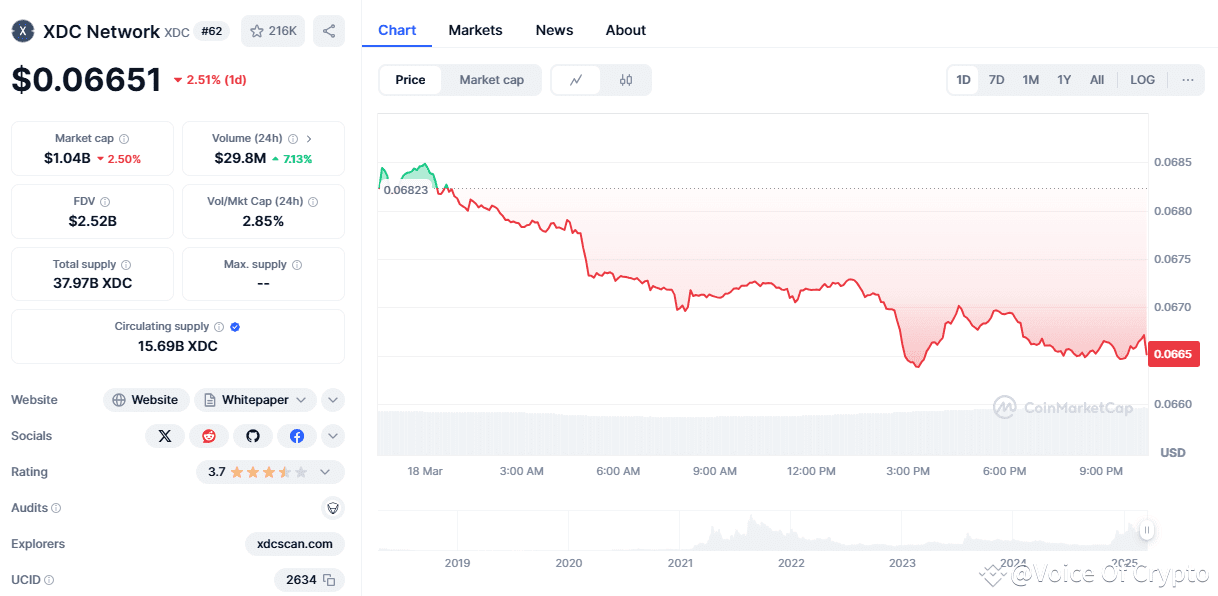The height and width of the screenshot is (596, 1218).
Task: Open the X (Twitter) social link
Action: tap(165, 436)
